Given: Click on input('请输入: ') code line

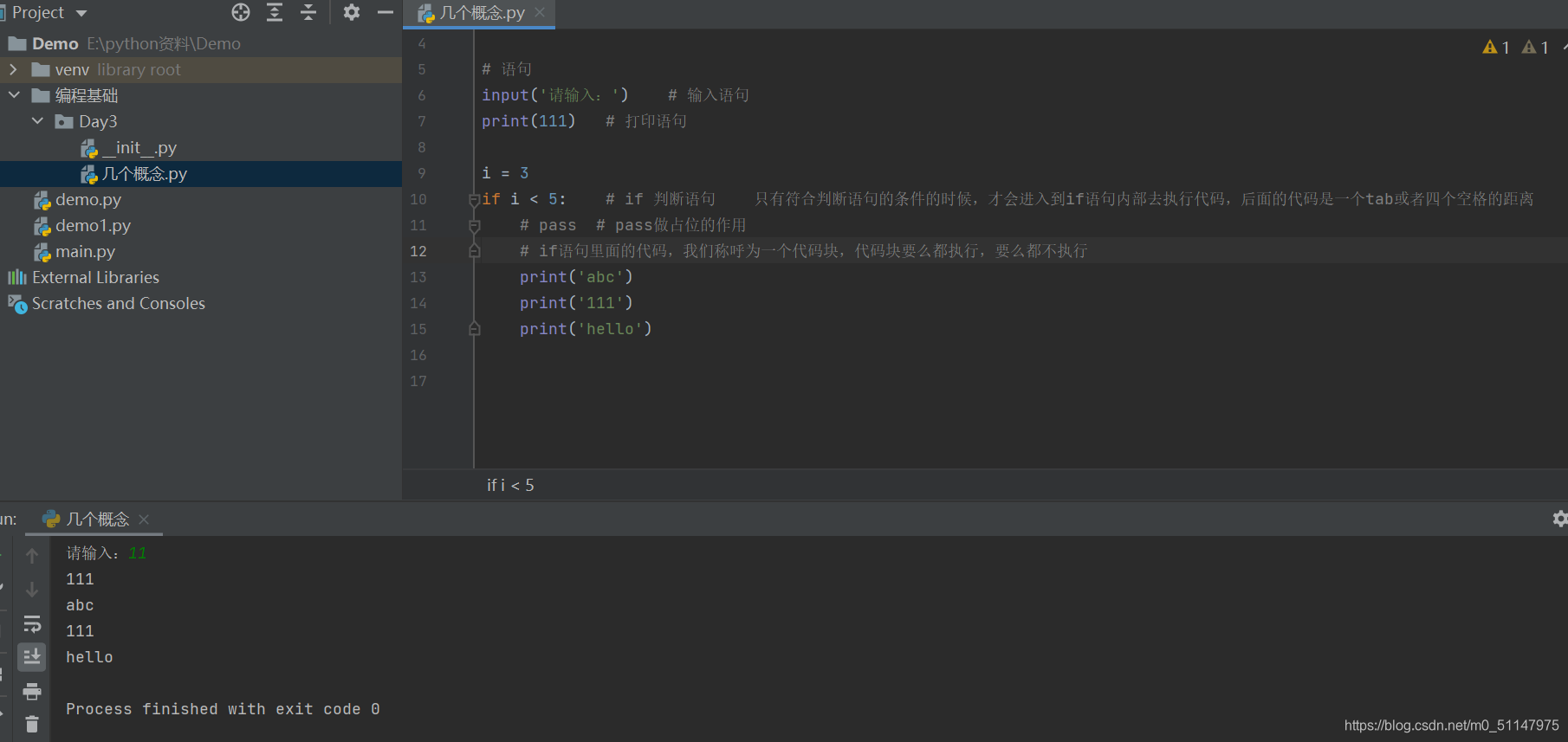Looking at the screenshot, I should pyautogui.click(x=555, y=95).
